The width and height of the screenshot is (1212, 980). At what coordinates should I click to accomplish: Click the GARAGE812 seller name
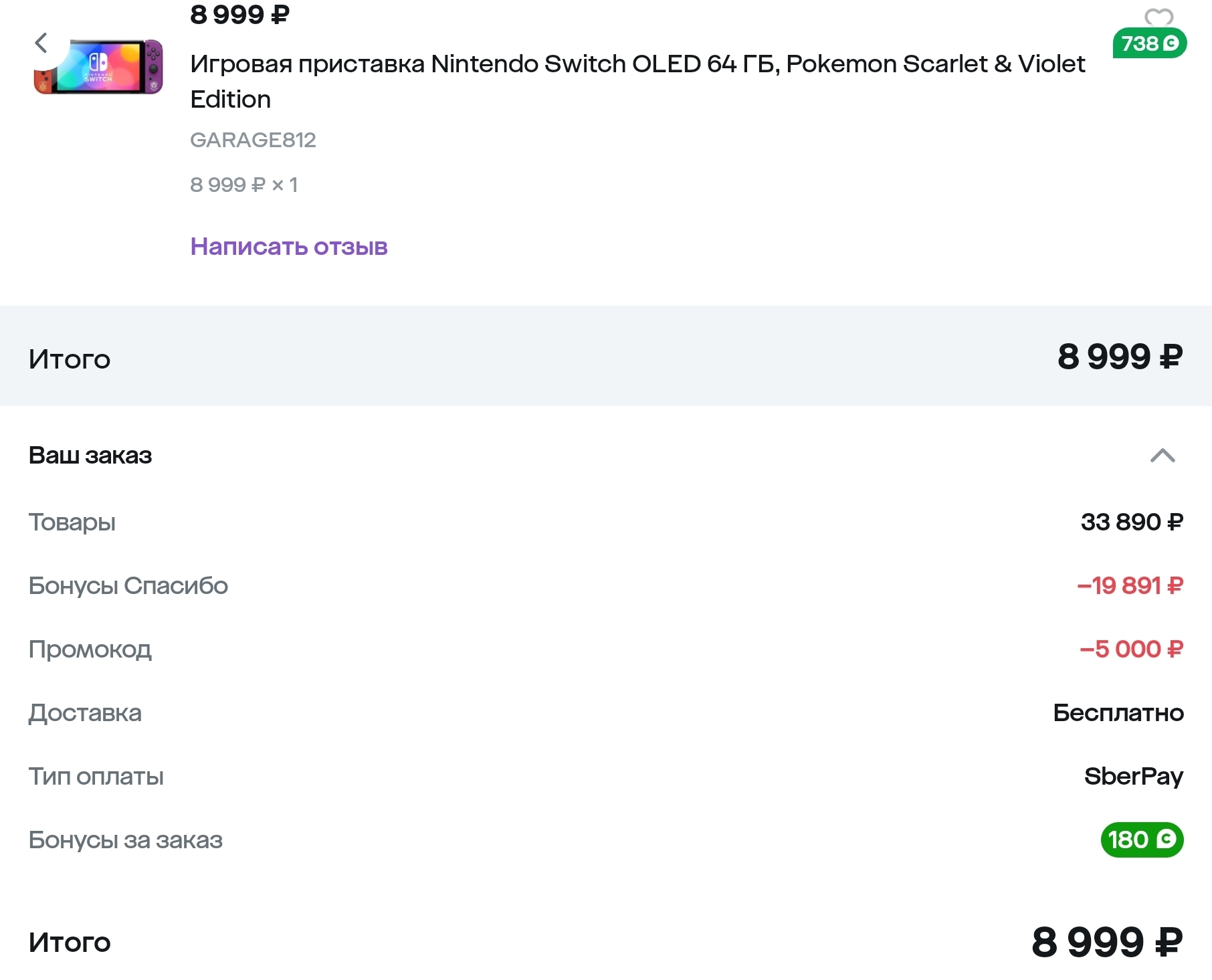[x=253, y=140]
